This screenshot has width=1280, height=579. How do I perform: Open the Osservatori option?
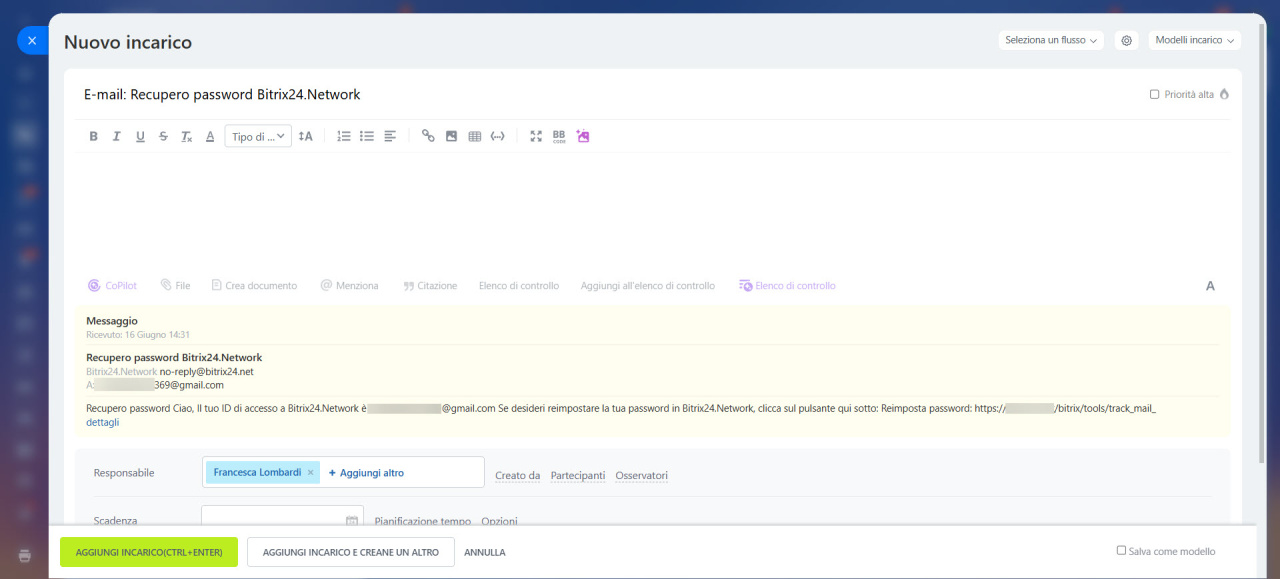642,475
